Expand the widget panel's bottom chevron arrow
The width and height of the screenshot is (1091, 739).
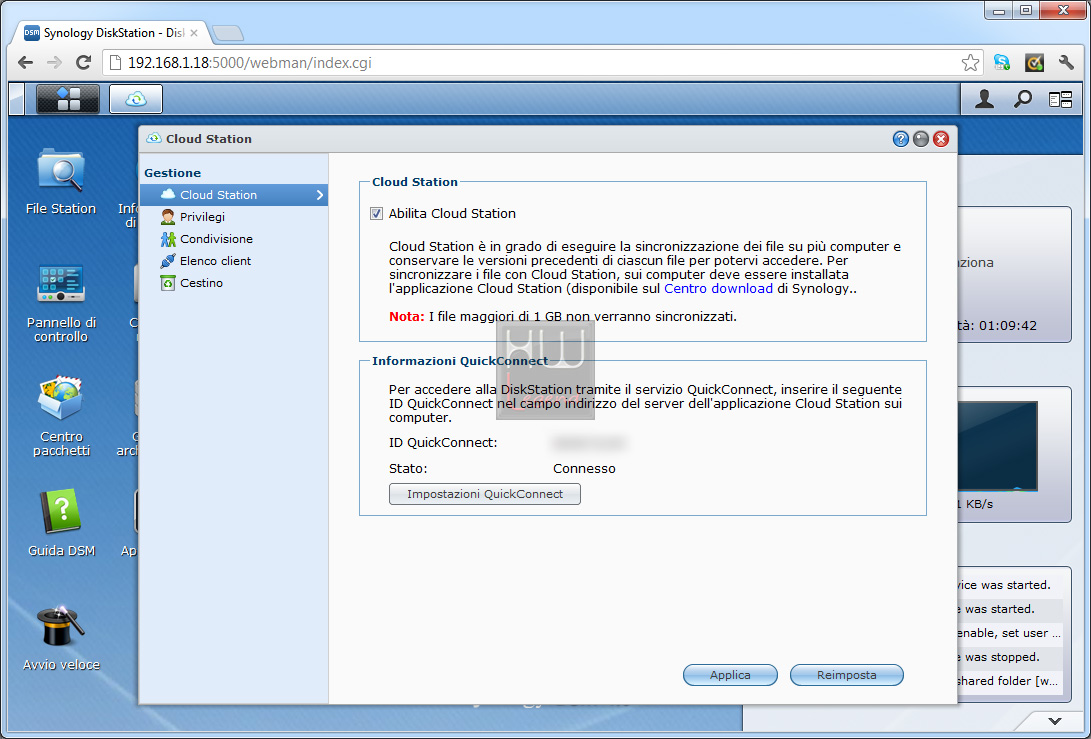pyautogui.click(x=1055, y=721)
